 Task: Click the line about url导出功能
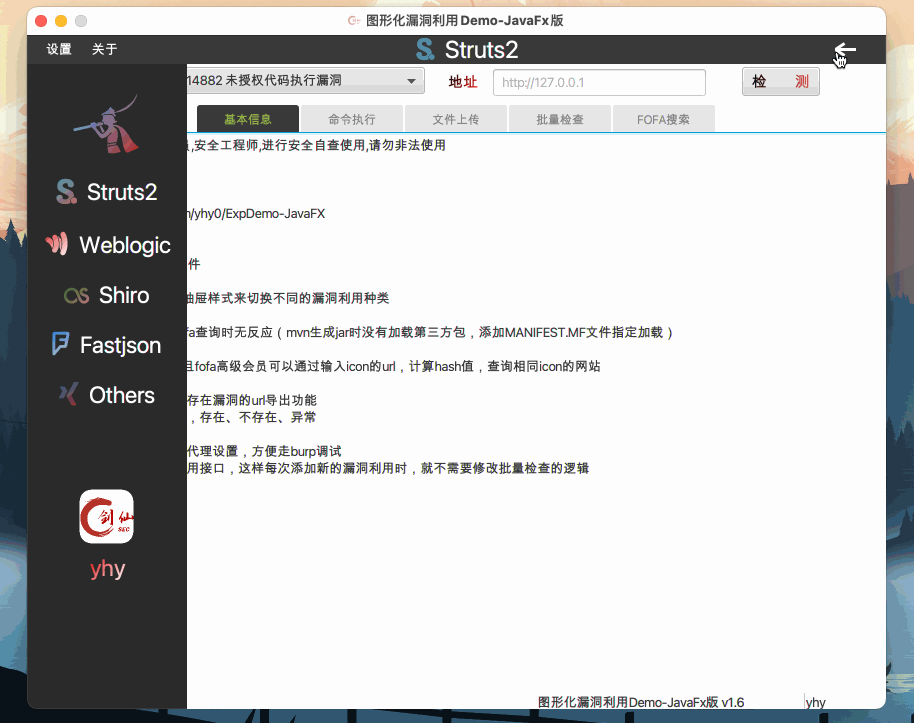(x=252, y=400)
